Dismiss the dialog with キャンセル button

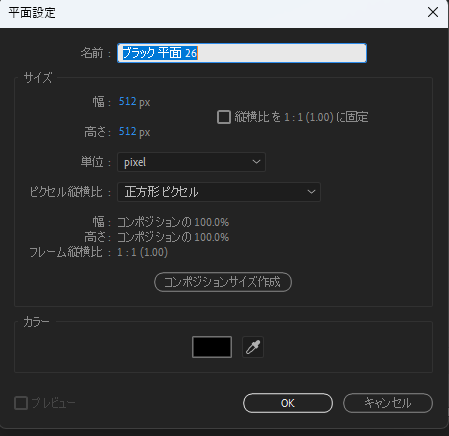[x=388, y=403]
